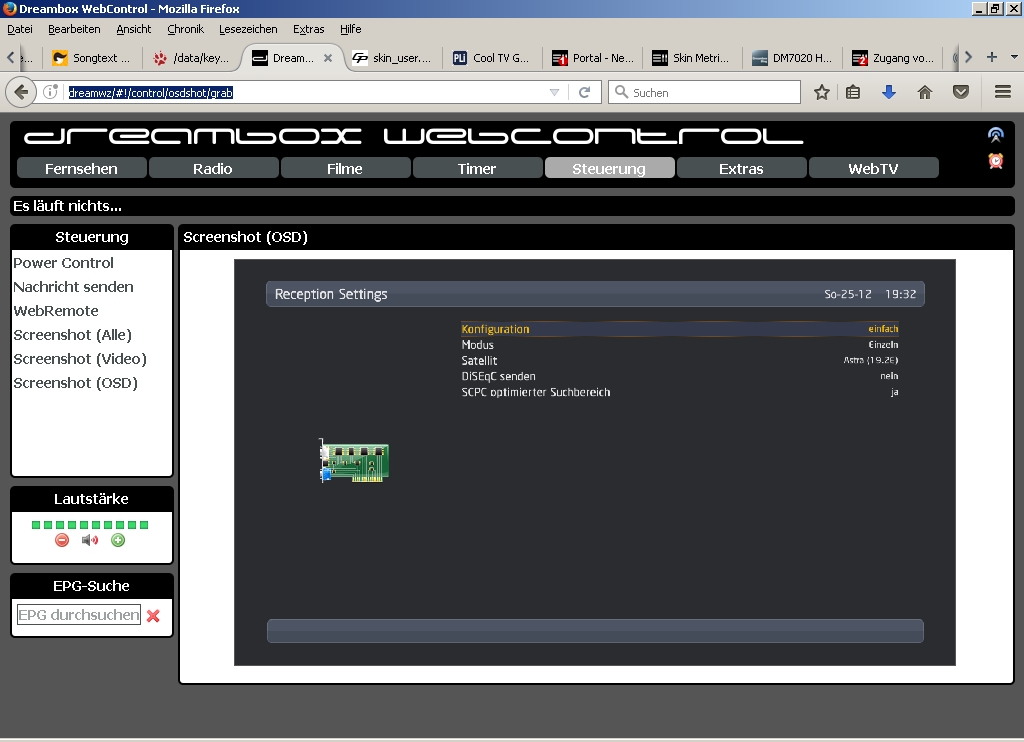Select Screenshot (OSD) link
The width and height of the screenshot is (1024, 742).
click(76, 383)
